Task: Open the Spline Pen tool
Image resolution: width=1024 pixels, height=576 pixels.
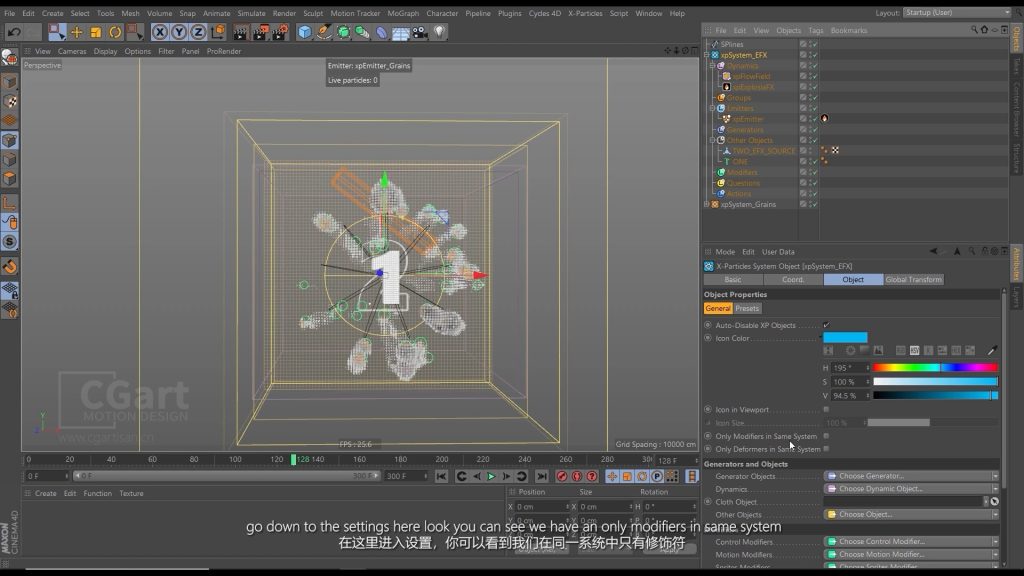Action: pyautogui.click(x=324, y=31)
